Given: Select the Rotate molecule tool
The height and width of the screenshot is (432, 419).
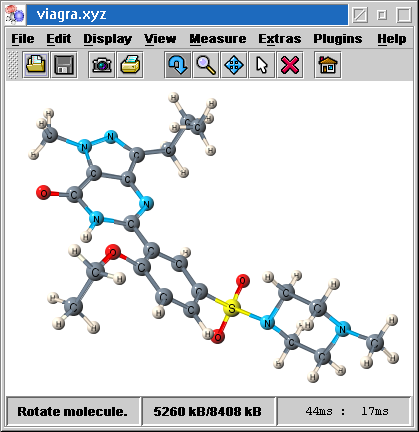Looking at the screenshot, I should [x=178, y=65].
